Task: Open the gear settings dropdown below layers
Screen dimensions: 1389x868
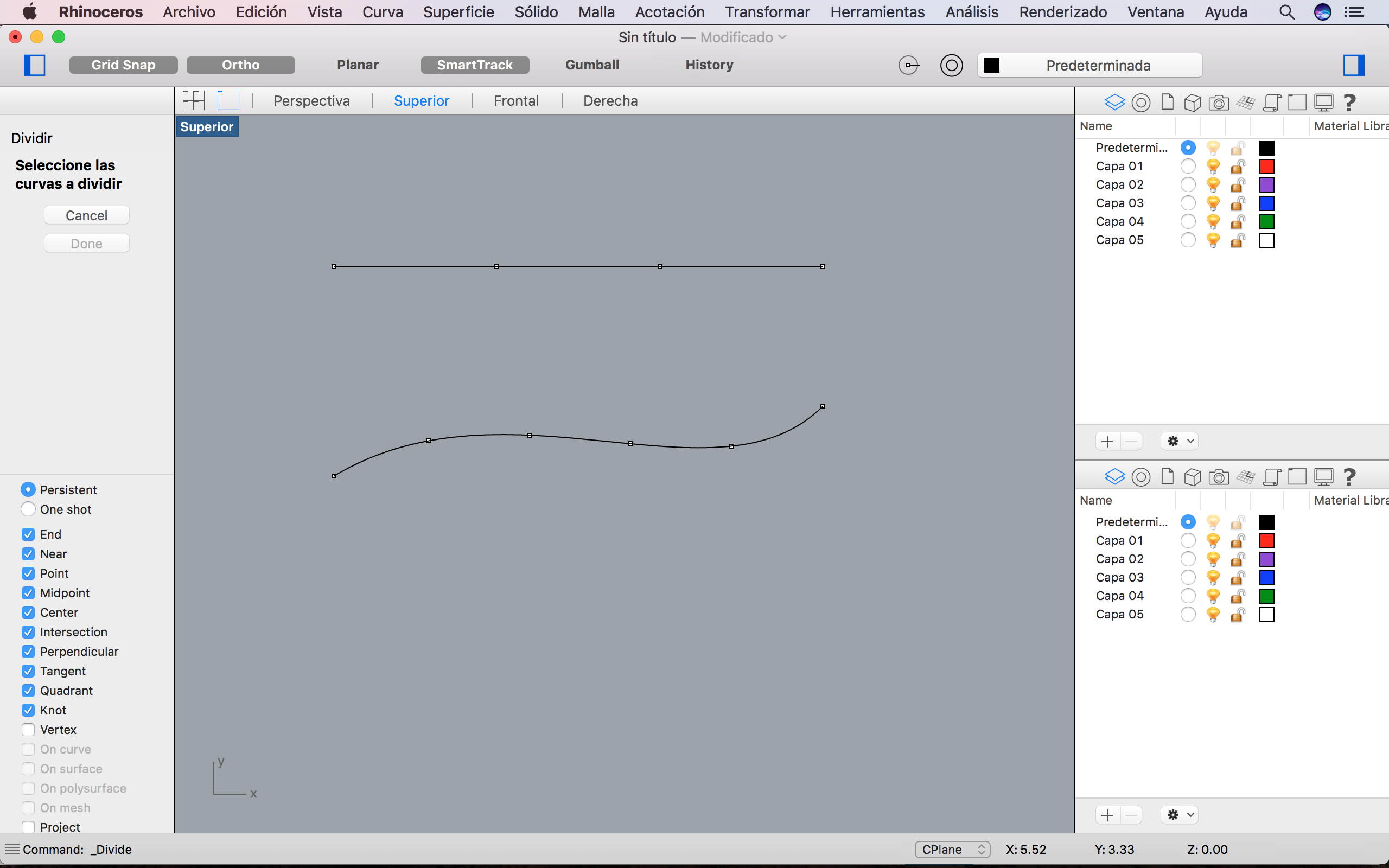Action: click(x=1178, y=441)
